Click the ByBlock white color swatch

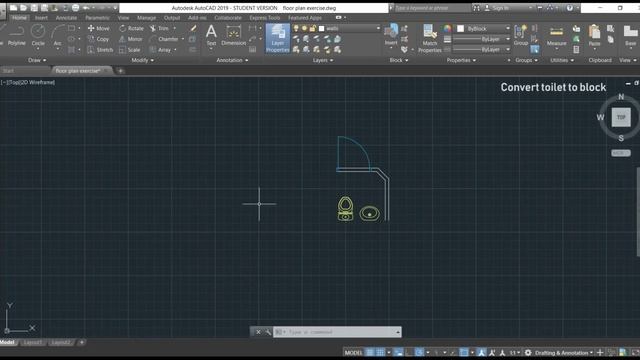click(x=461, y=28)
